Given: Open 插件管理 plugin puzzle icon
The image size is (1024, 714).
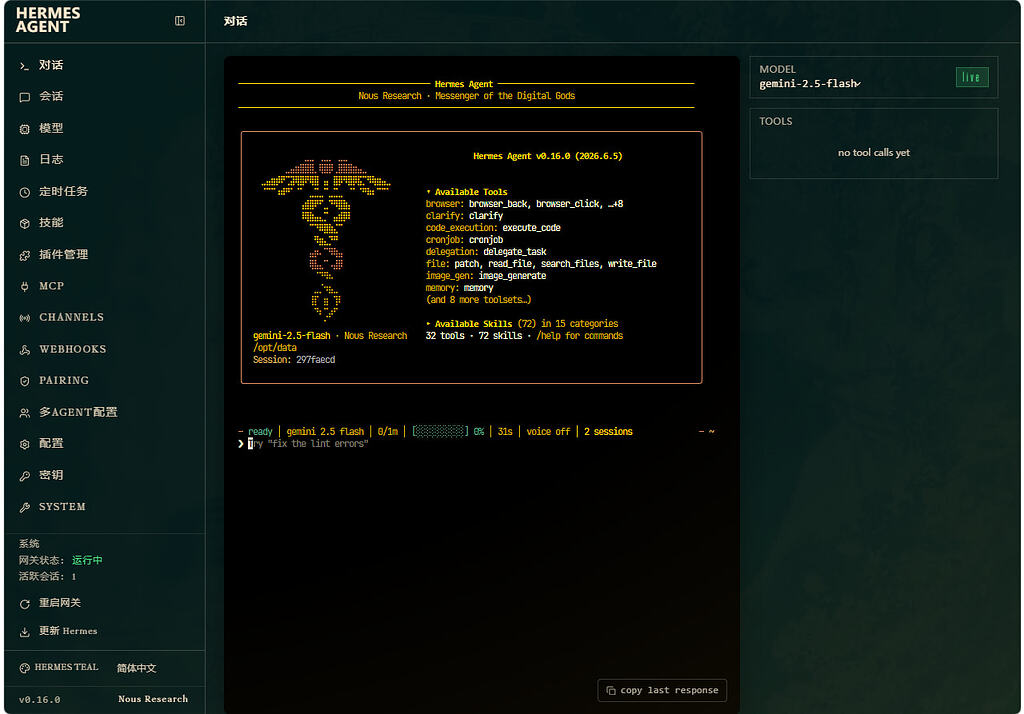Looking at the screenshot, I should tap(25, 255).
